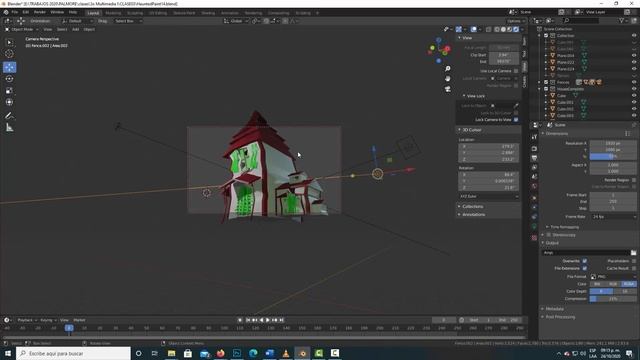The height and width of the screenshot is (360, 640).
Task: Open the File Format PNG dropdown
Action: coord(613,277)
